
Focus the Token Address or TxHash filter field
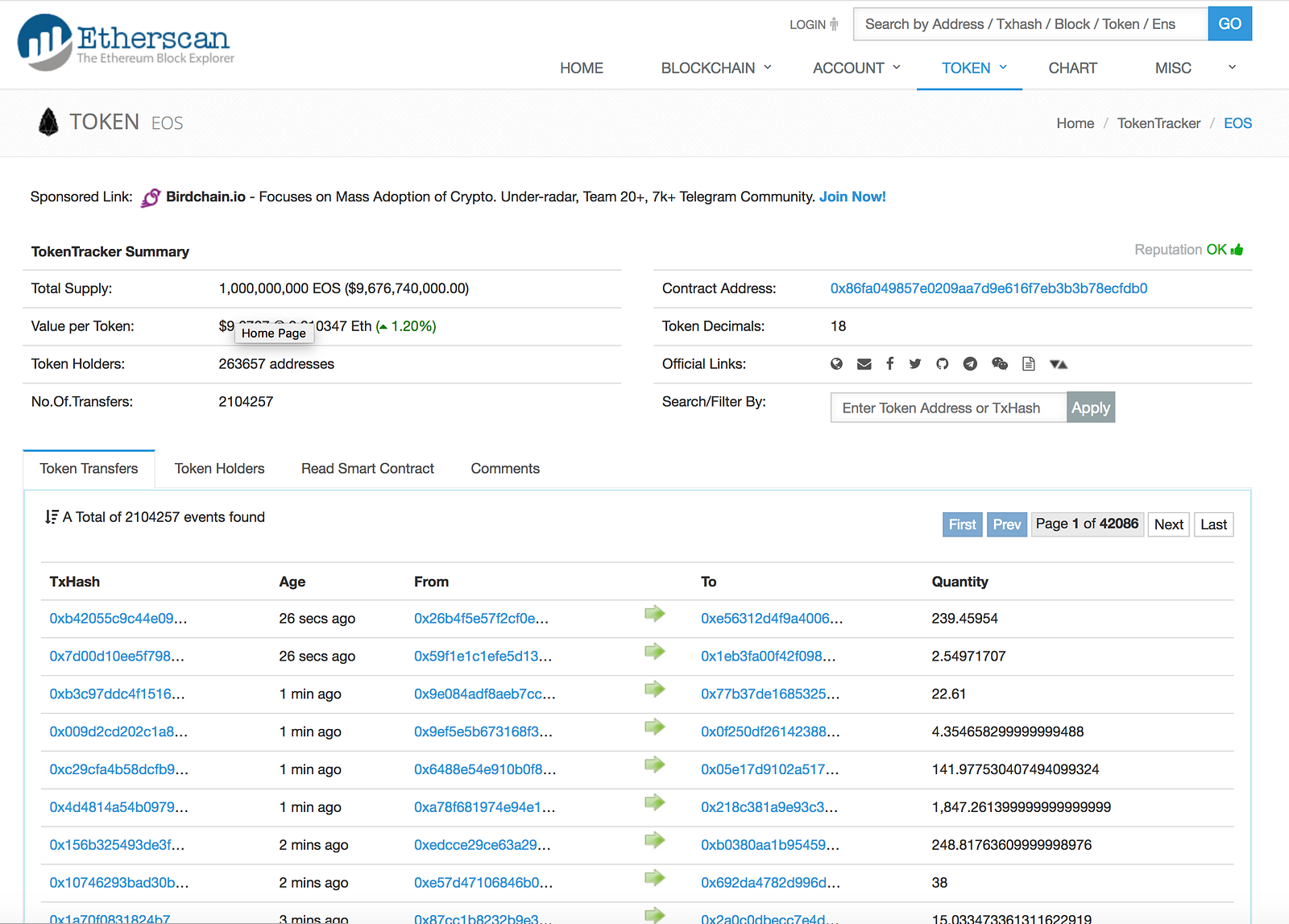point(949,408)
